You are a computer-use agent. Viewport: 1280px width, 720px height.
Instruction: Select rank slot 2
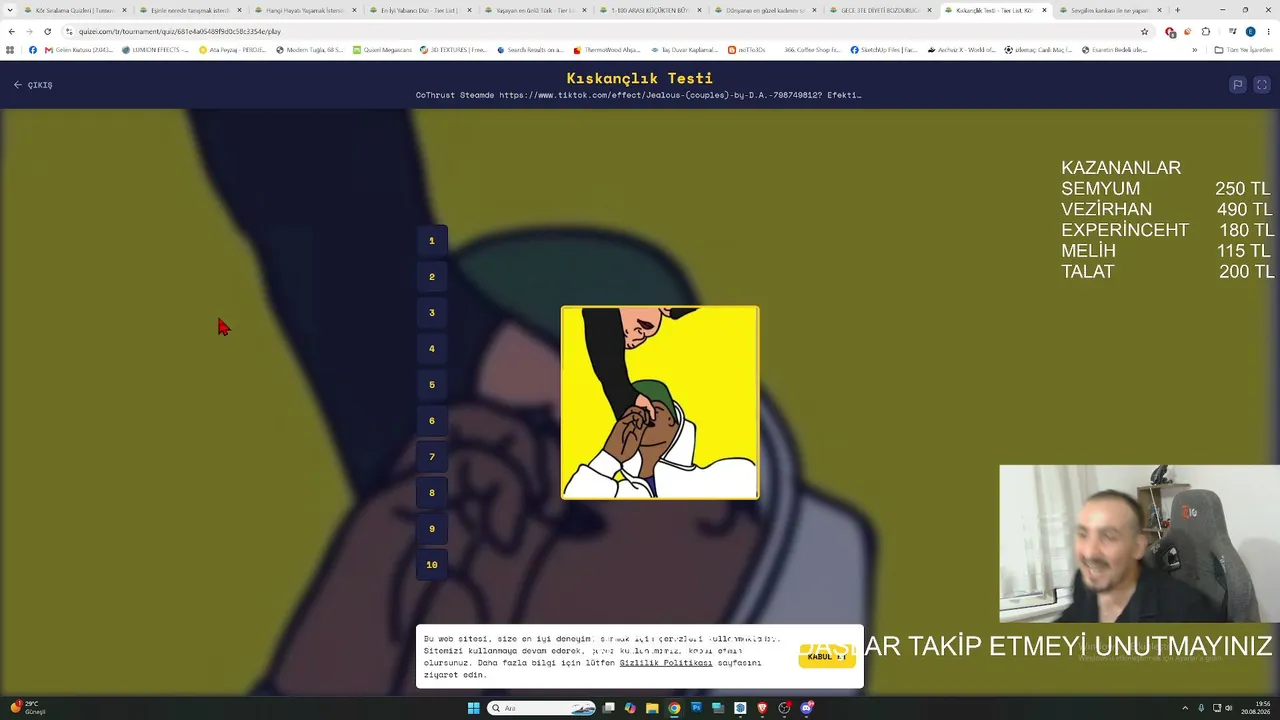coord(432,277)
